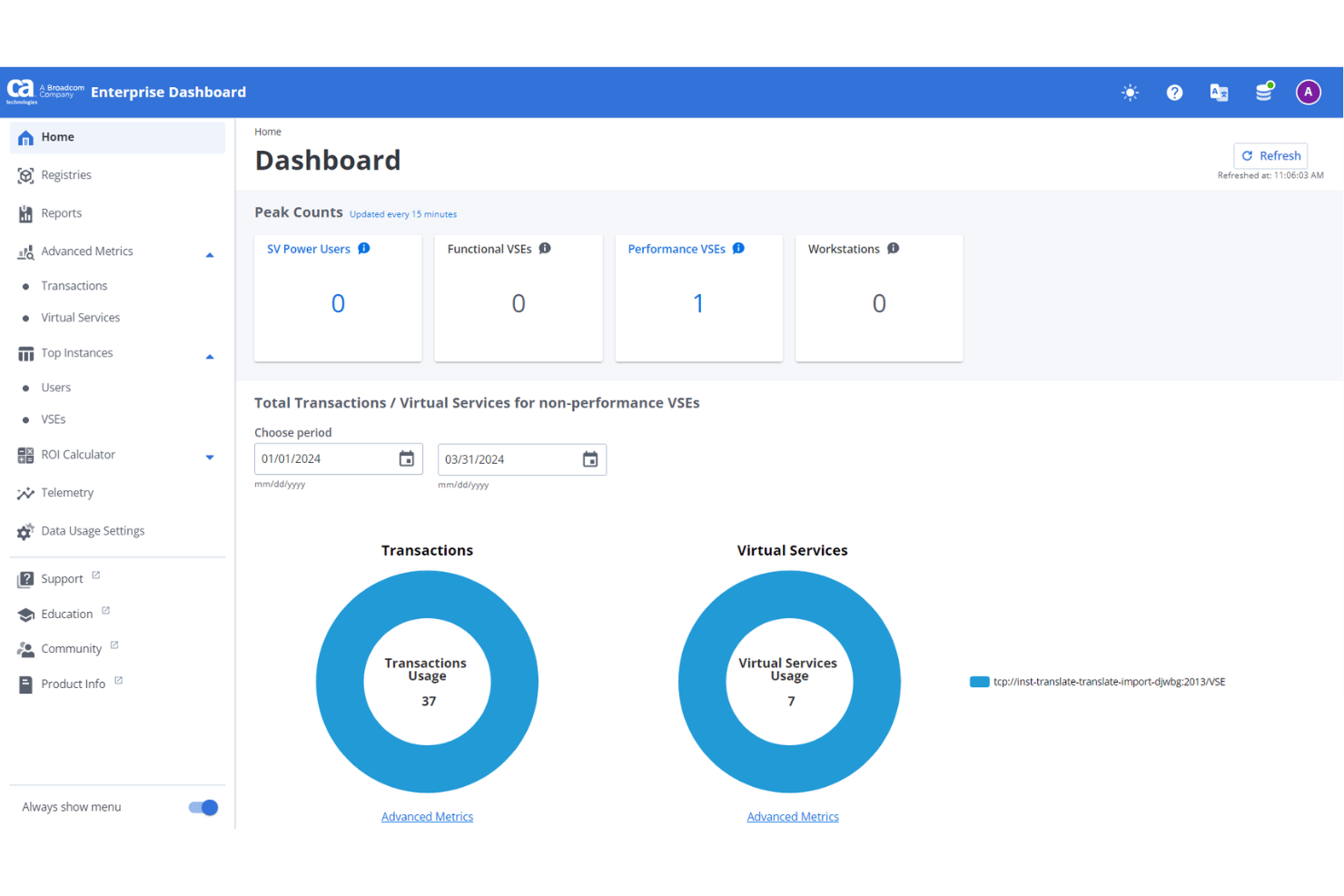Click info icon next to Functional VSEs
Screen dimensions: 1344x896
point(544,248)
